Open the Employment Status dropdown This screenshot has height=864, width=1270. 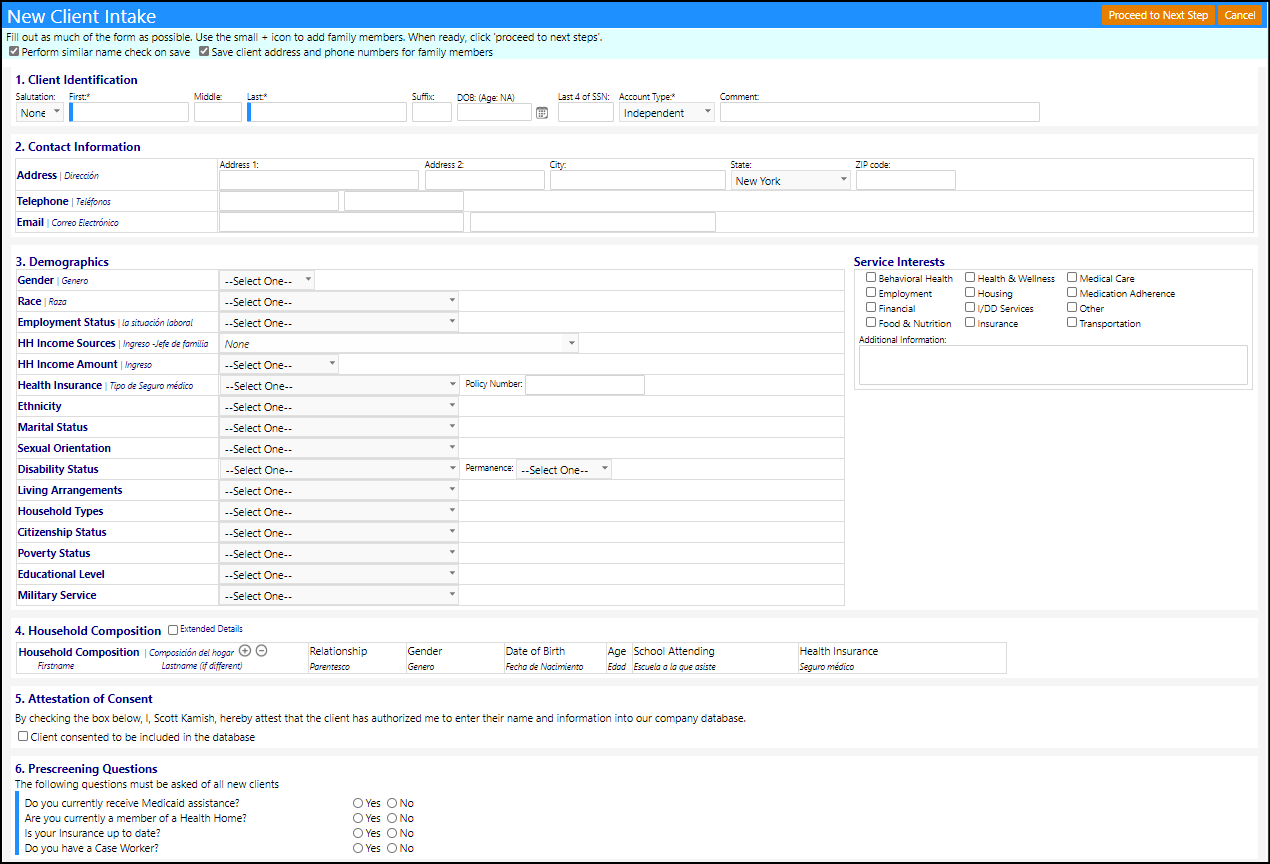pos(339,322)
